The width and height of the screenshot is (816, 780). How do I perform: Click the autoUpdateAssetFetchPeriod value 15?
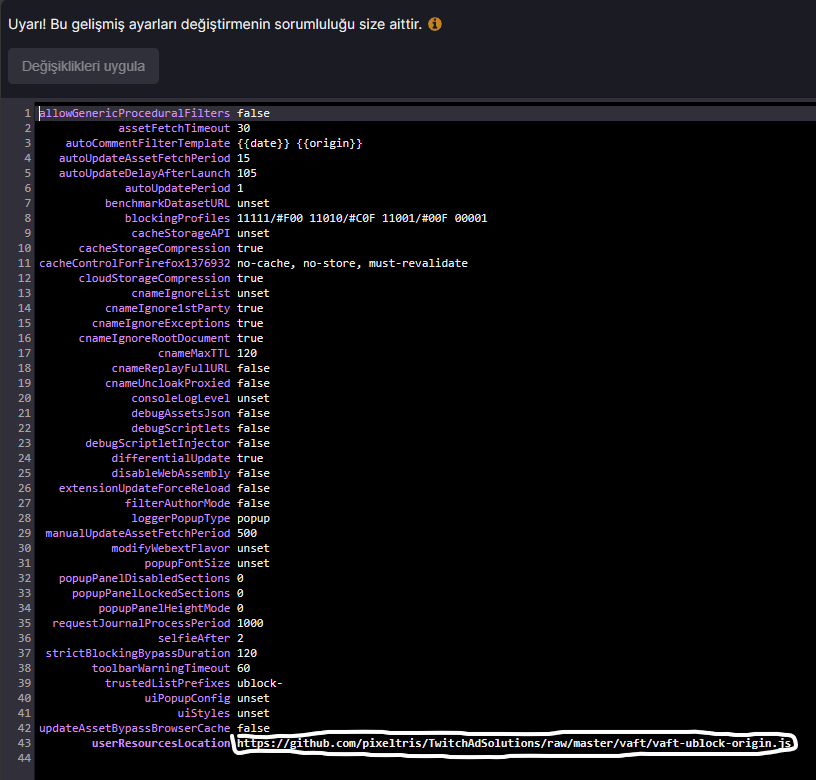click(244, 158)
